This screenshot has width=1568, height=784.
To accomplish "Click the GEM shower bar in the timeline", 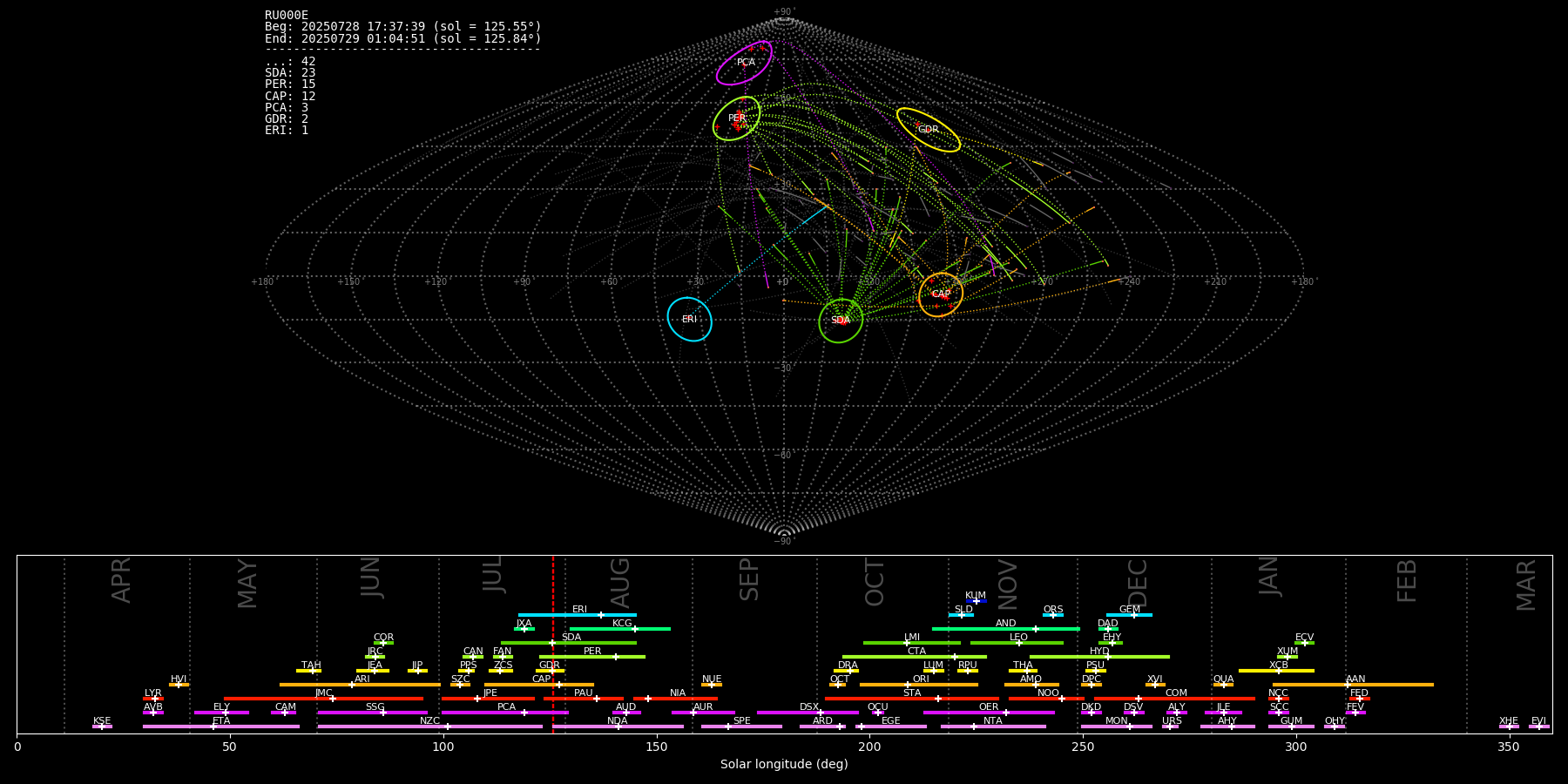I will click(x=1130, y=615).
